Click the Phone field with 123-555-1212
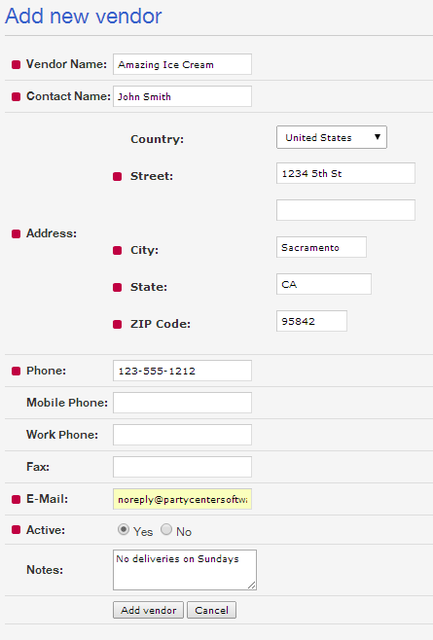The image size is (433, 640). click(182, 371)
